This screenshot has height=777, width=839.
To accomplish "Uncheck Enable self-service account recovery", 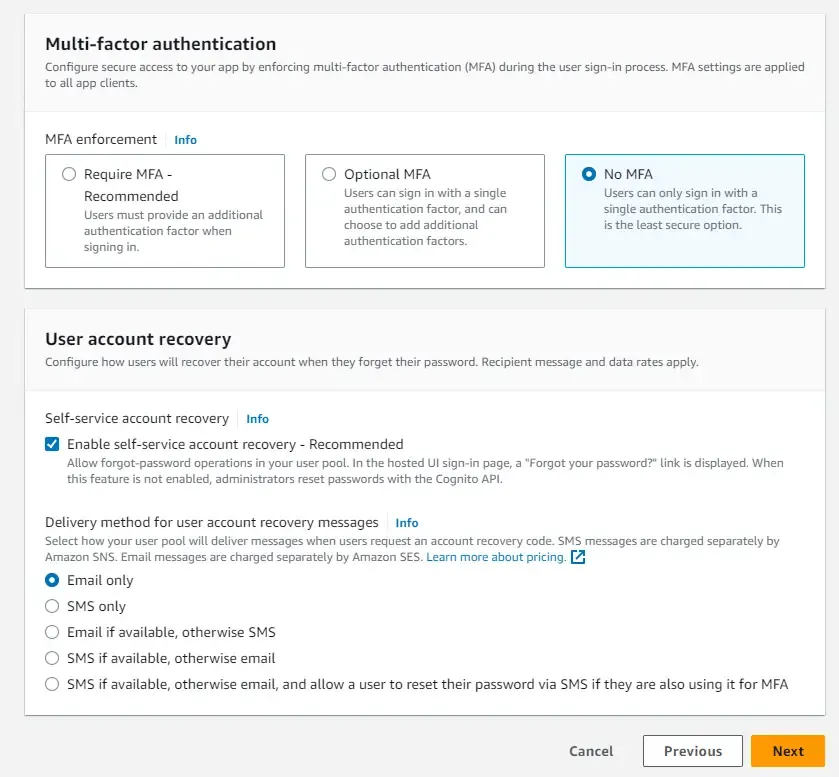I will pyautogui.click(x=51, y=444).
